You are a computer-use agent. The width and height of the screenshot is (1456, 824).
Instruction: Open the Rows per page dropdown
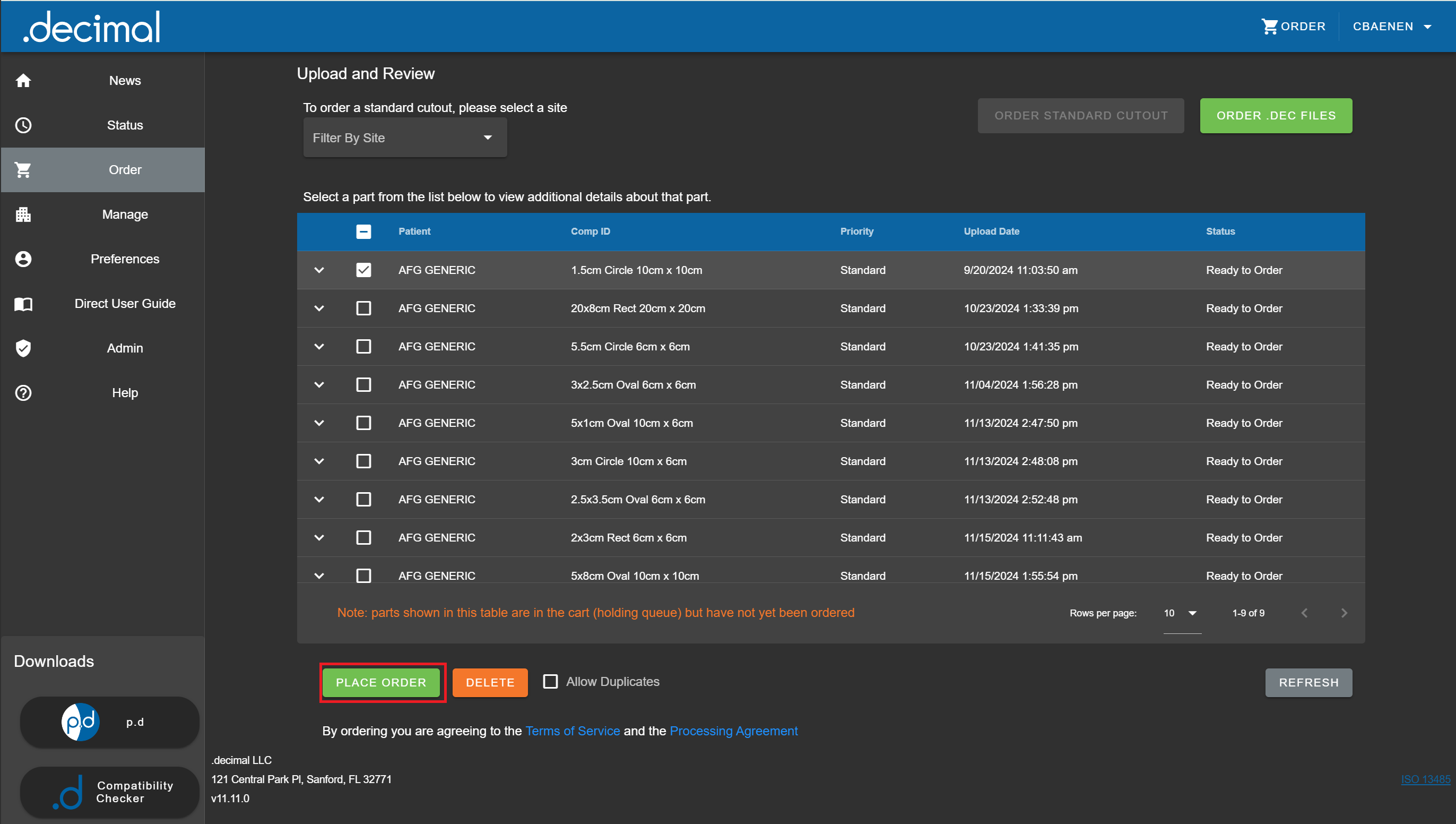1182,613
